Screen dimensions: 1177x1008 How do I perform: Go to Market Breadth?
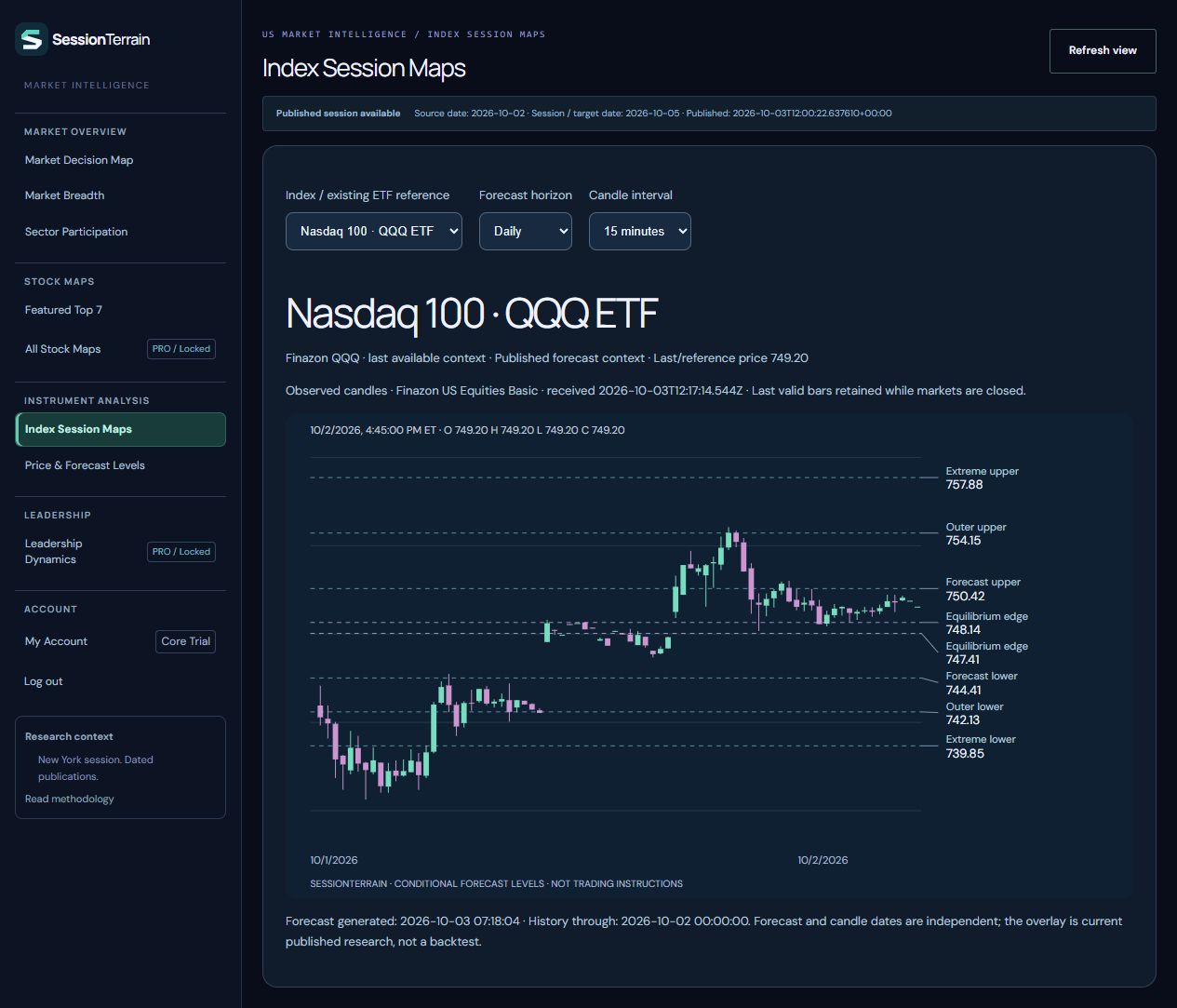64,195
